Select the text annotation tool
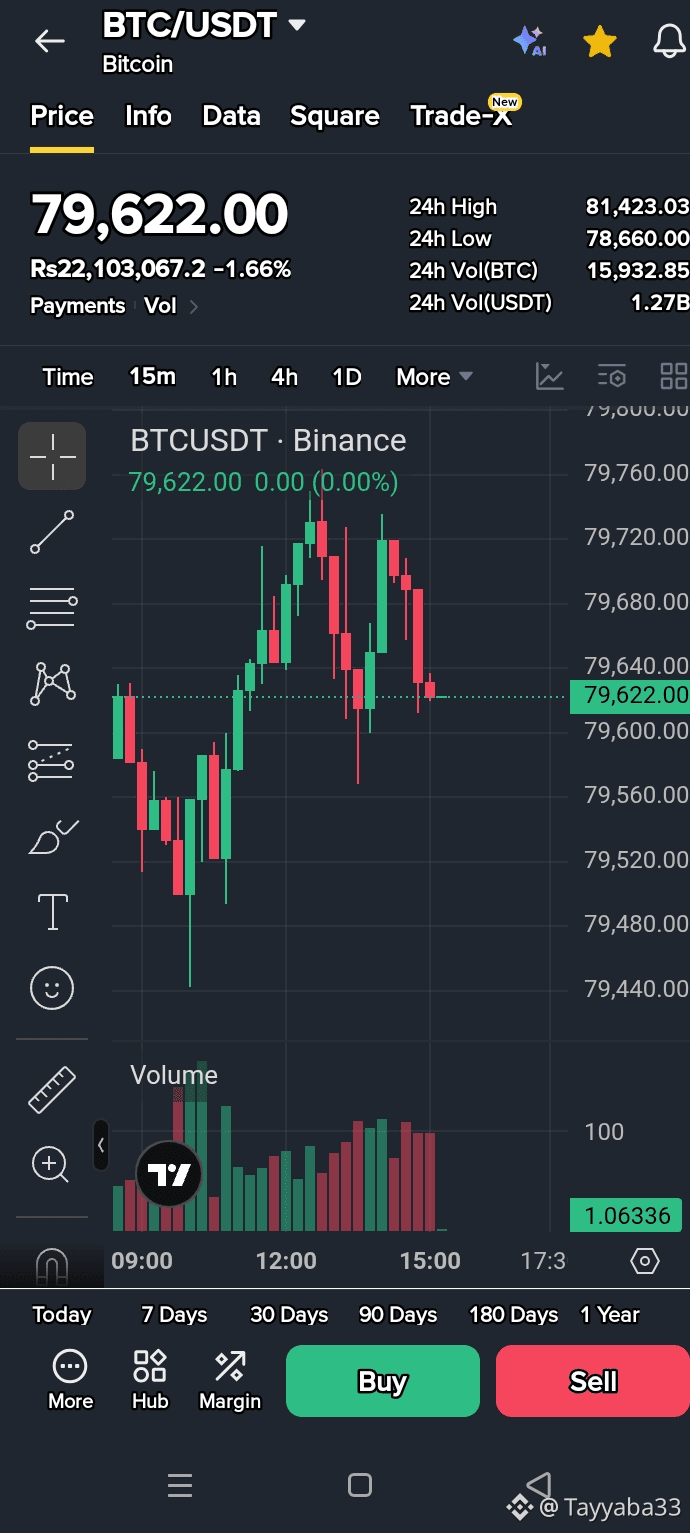This screenshot has width=690, height=1533. (x=52, y=912)
